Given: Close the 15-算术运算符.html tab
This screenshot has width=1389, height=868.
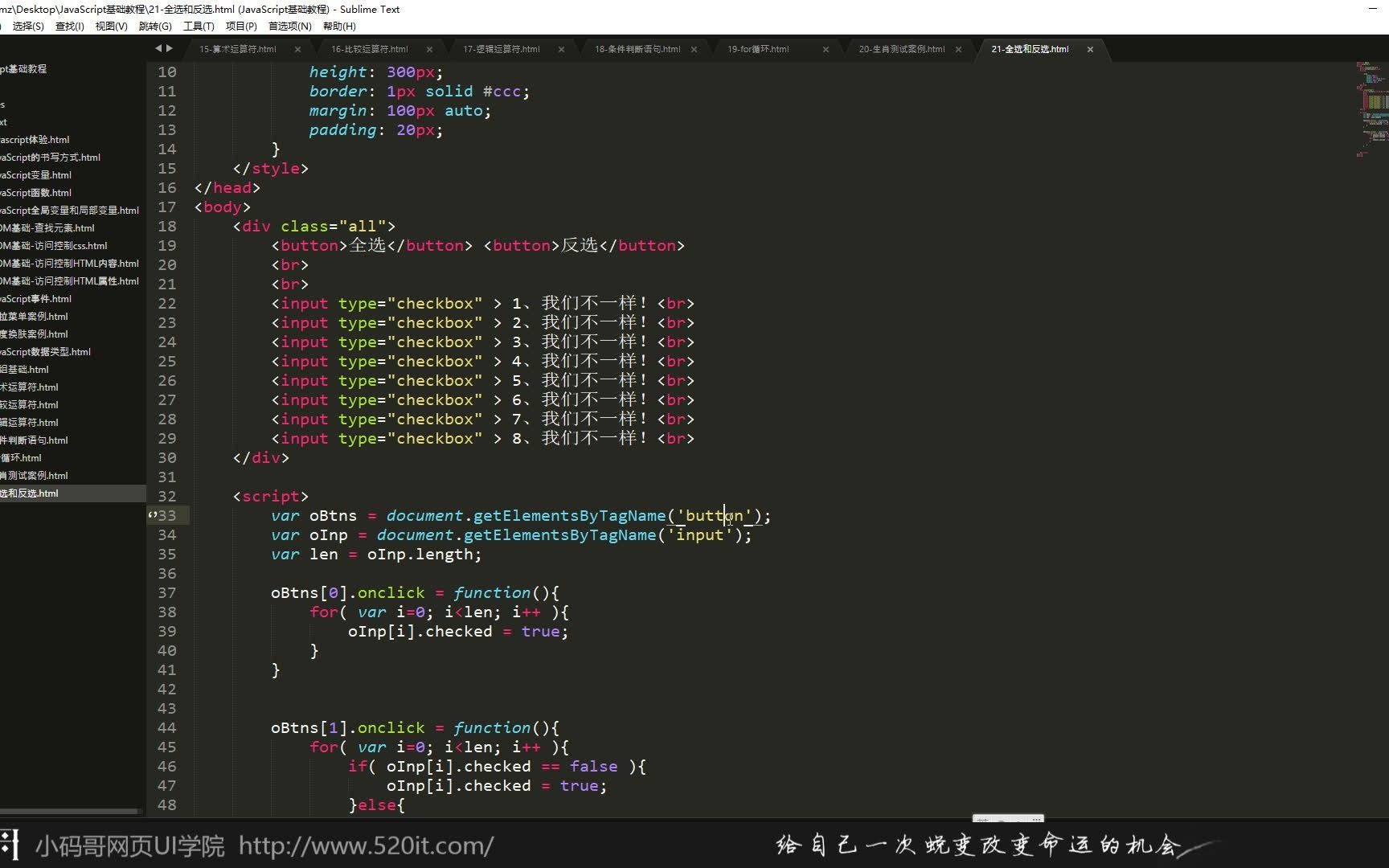Looking at the screenshot, I should coord(297,49).
